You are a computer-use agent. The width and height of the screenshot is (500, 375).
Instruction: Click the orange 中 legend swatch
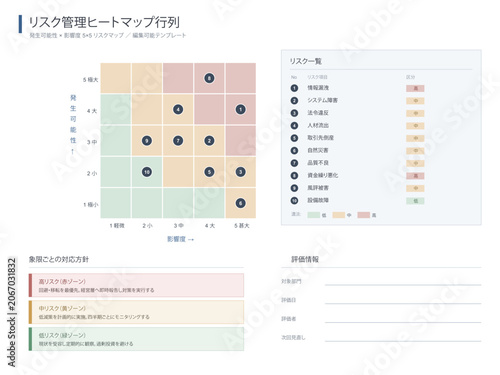(x=338, y=215)
